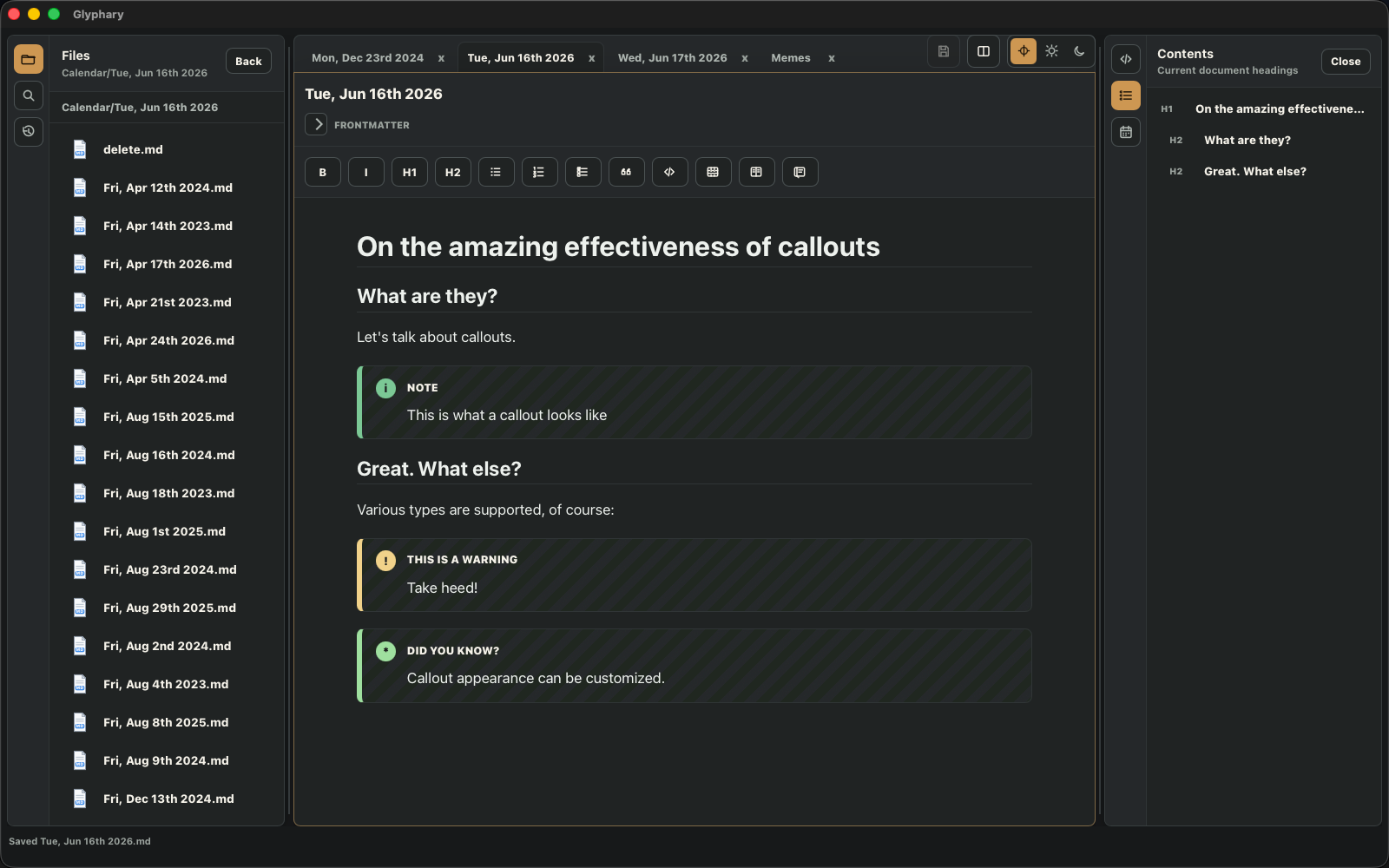The width and height of the screenshot is (1389, 868).
Task: Insert a task checklist
Action: click(583, 172)
